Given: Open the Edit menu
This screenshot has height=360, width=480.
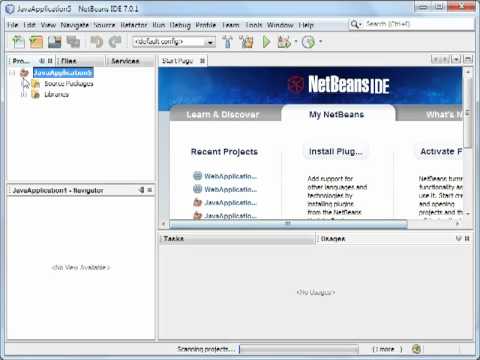Looking at the screenshot, I should pos(30,25).
